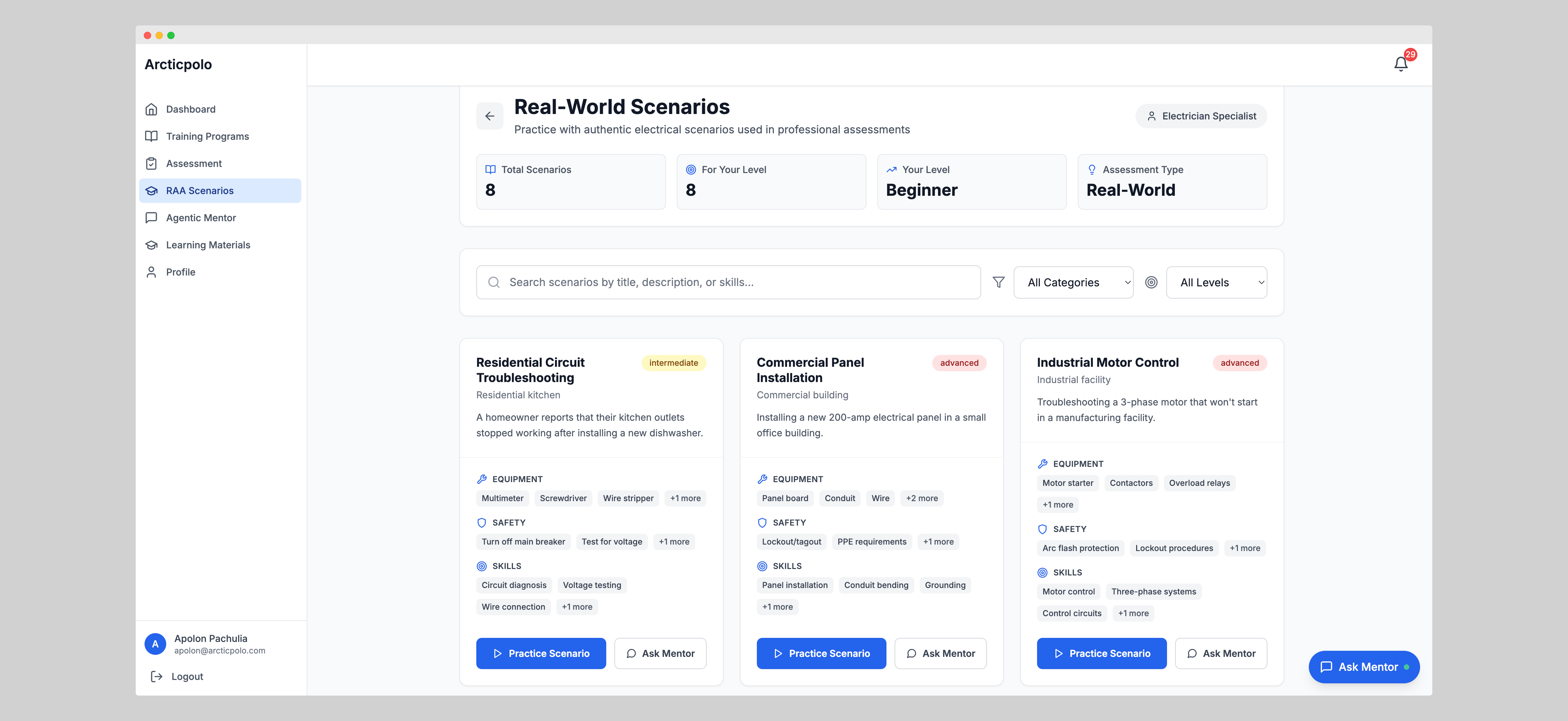Click the RAA Scenarios graduation cap icon
The width and height of the screenshot is (1568, 721).
click(x=152, y=191)
